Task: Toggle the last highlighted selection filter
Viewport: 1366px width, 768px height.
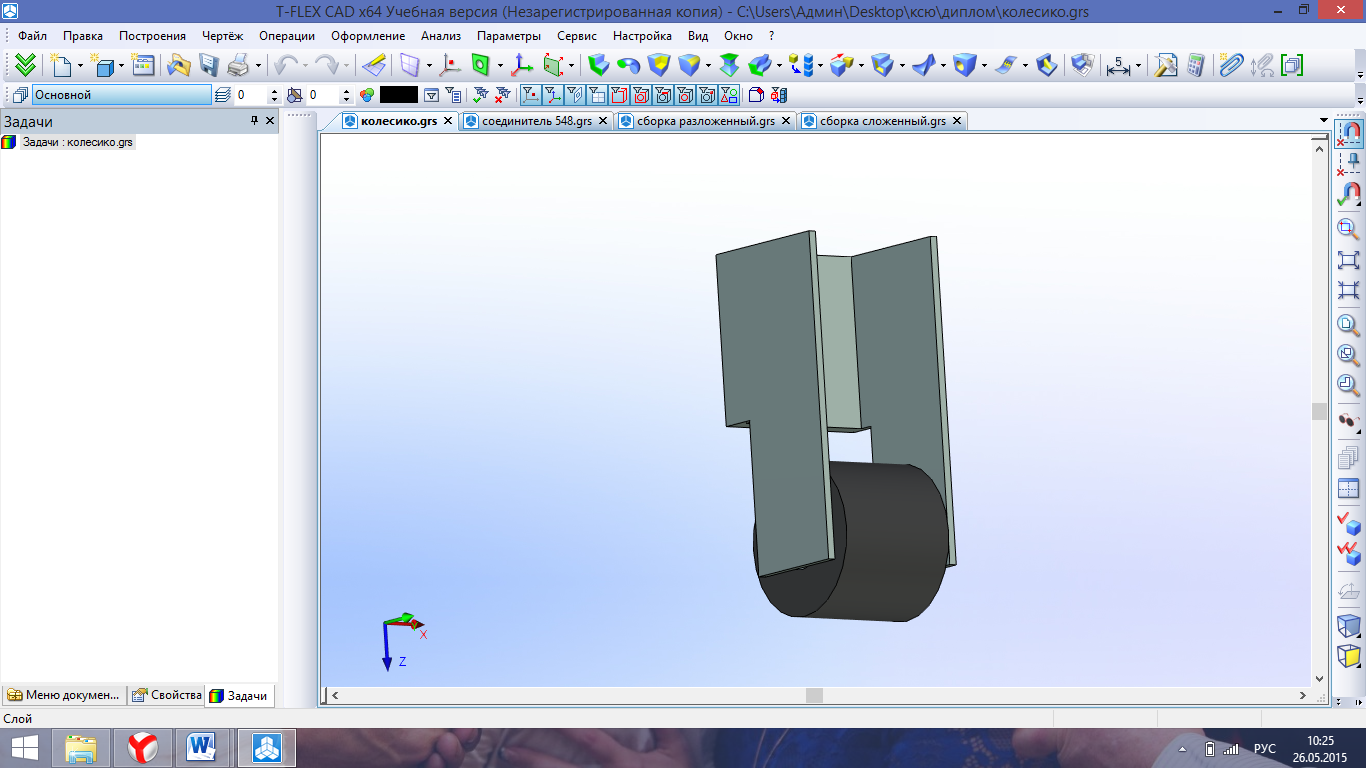Action: pos(729,95)
